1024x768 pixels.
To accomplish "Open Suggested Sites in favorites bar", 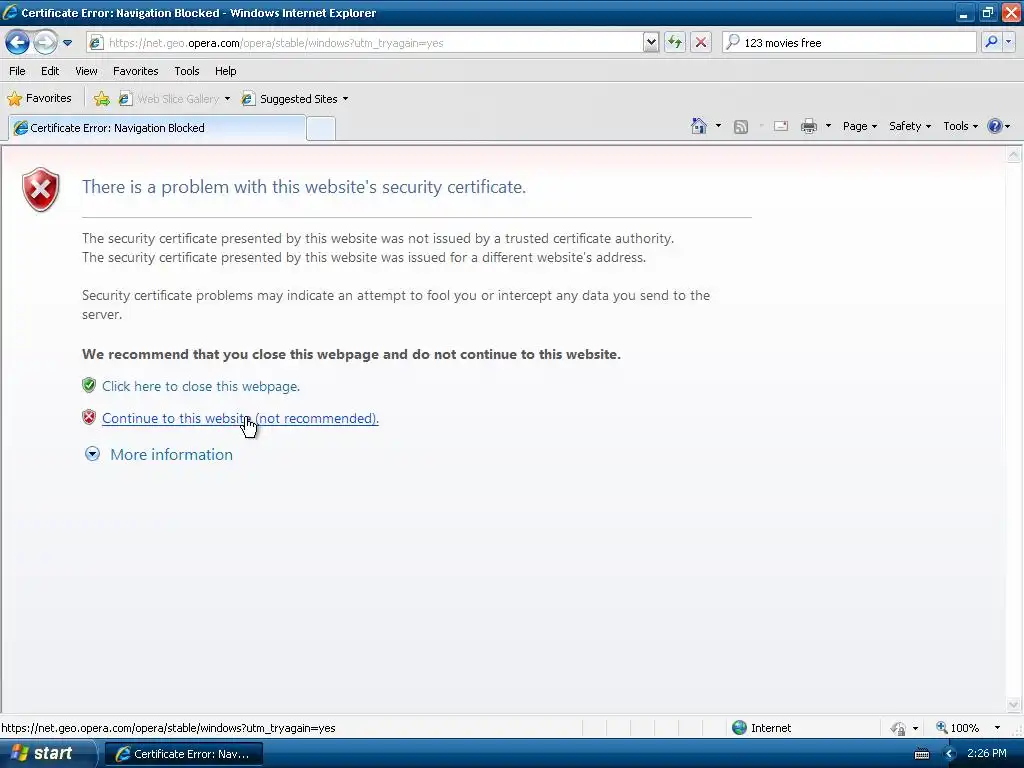I will coord(290,99).
